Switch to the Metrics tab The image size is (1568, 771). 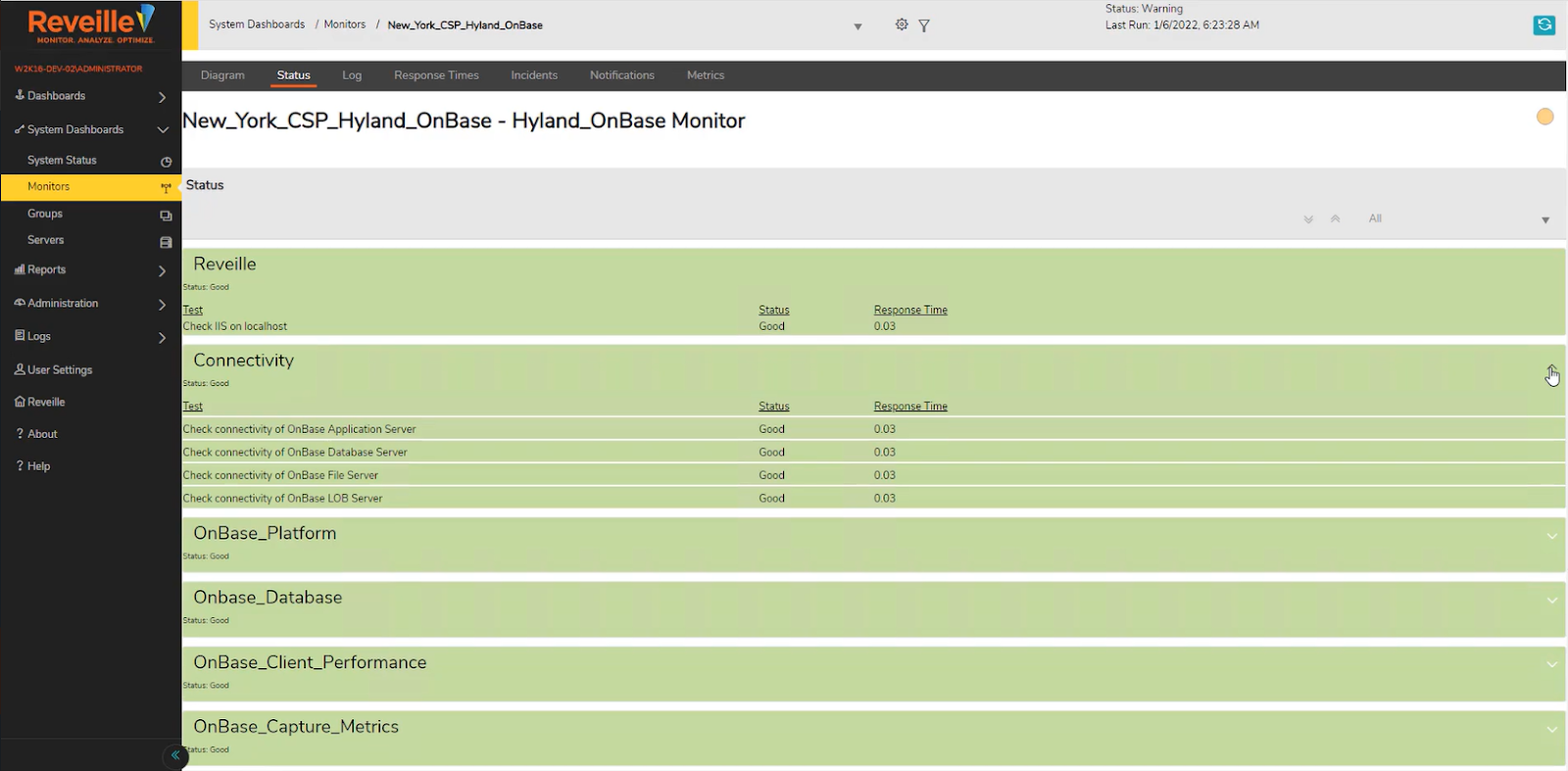pyautogui.click(x=706, y=75)
